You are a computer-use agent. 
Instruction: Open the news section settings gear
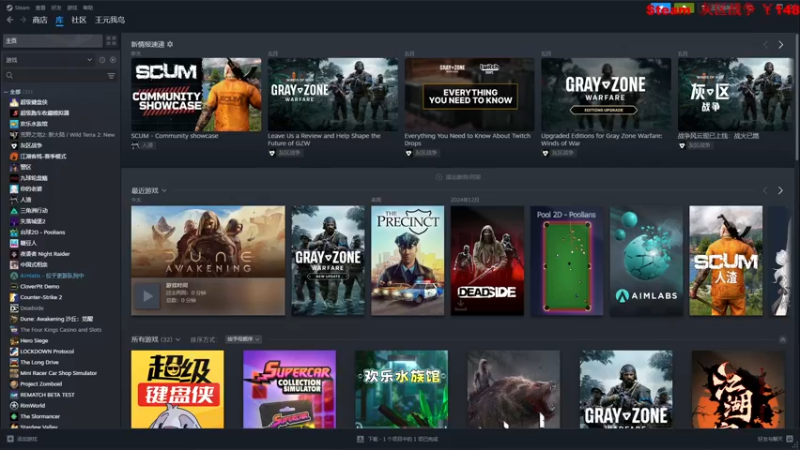coord(170,44)
